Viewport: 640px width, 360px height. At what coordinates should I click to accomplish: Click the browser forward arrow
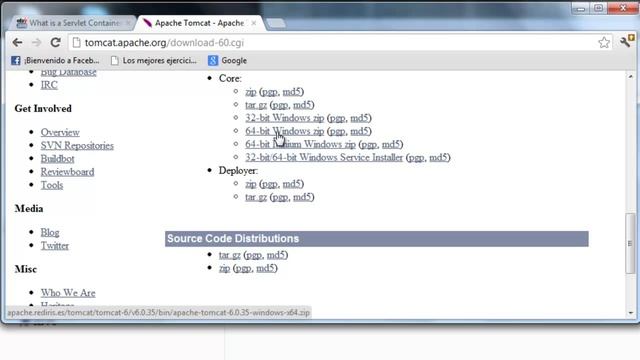coord(36,42)
